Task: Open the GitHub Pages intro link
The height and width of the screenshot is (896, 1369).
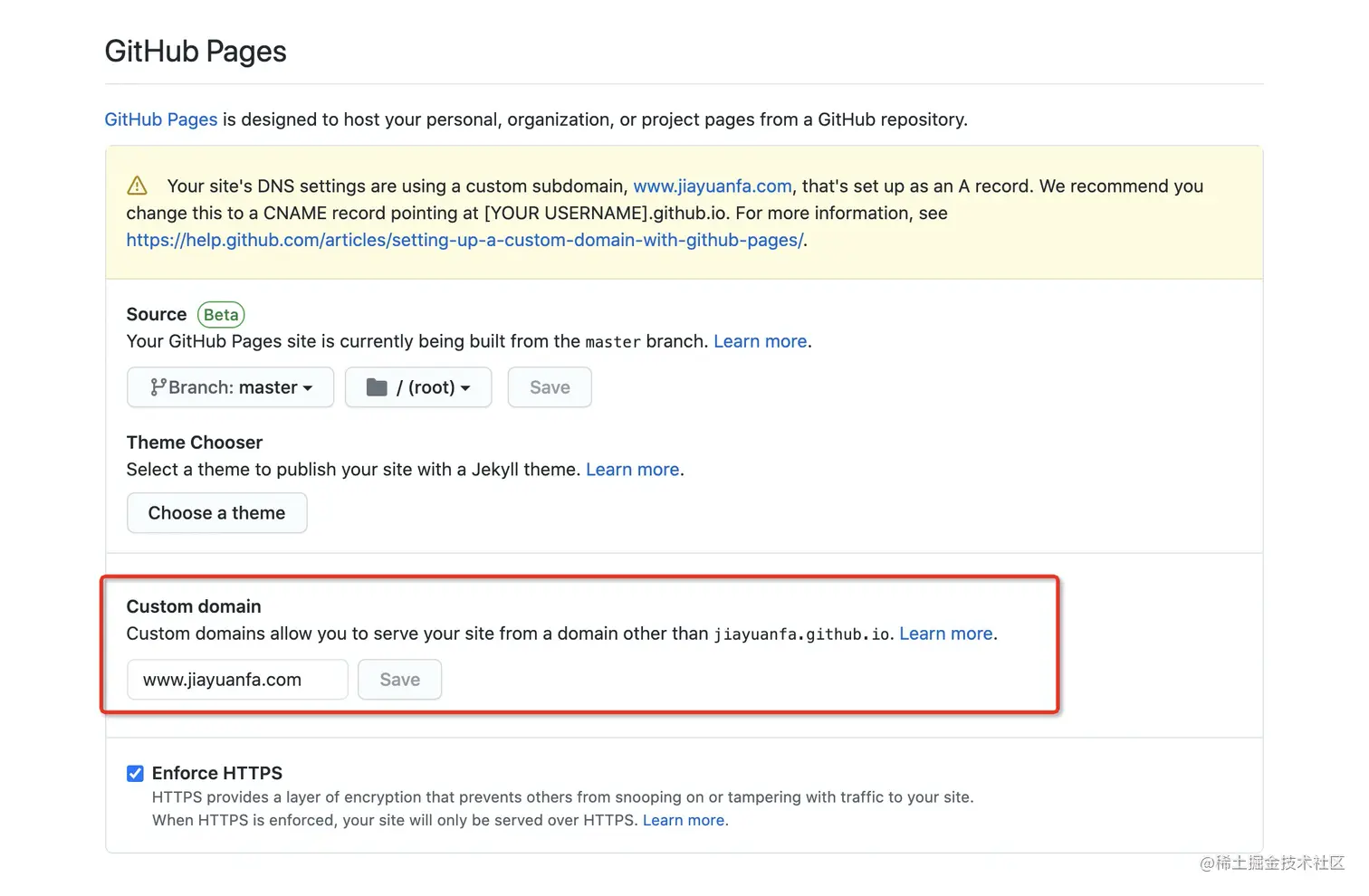Action: pos(160,119)
